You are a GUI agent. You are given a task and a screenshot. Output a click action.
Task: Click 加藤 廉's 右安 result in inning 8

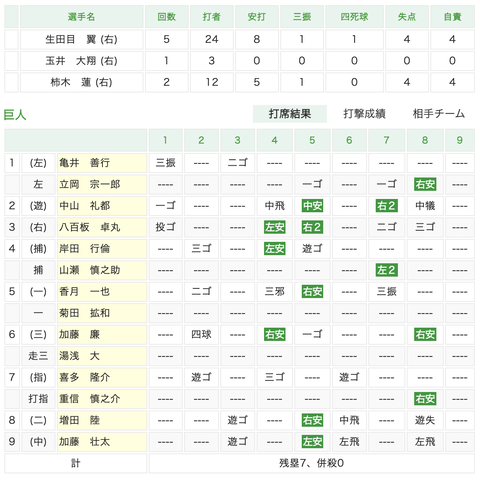pyautogui.click(x=425, y=334)
